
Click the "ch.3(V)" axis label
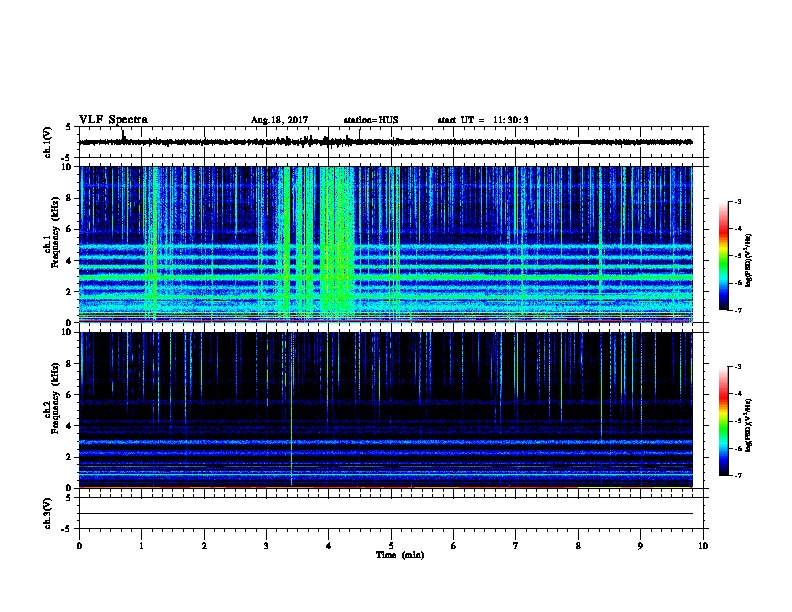coord(48,513)
